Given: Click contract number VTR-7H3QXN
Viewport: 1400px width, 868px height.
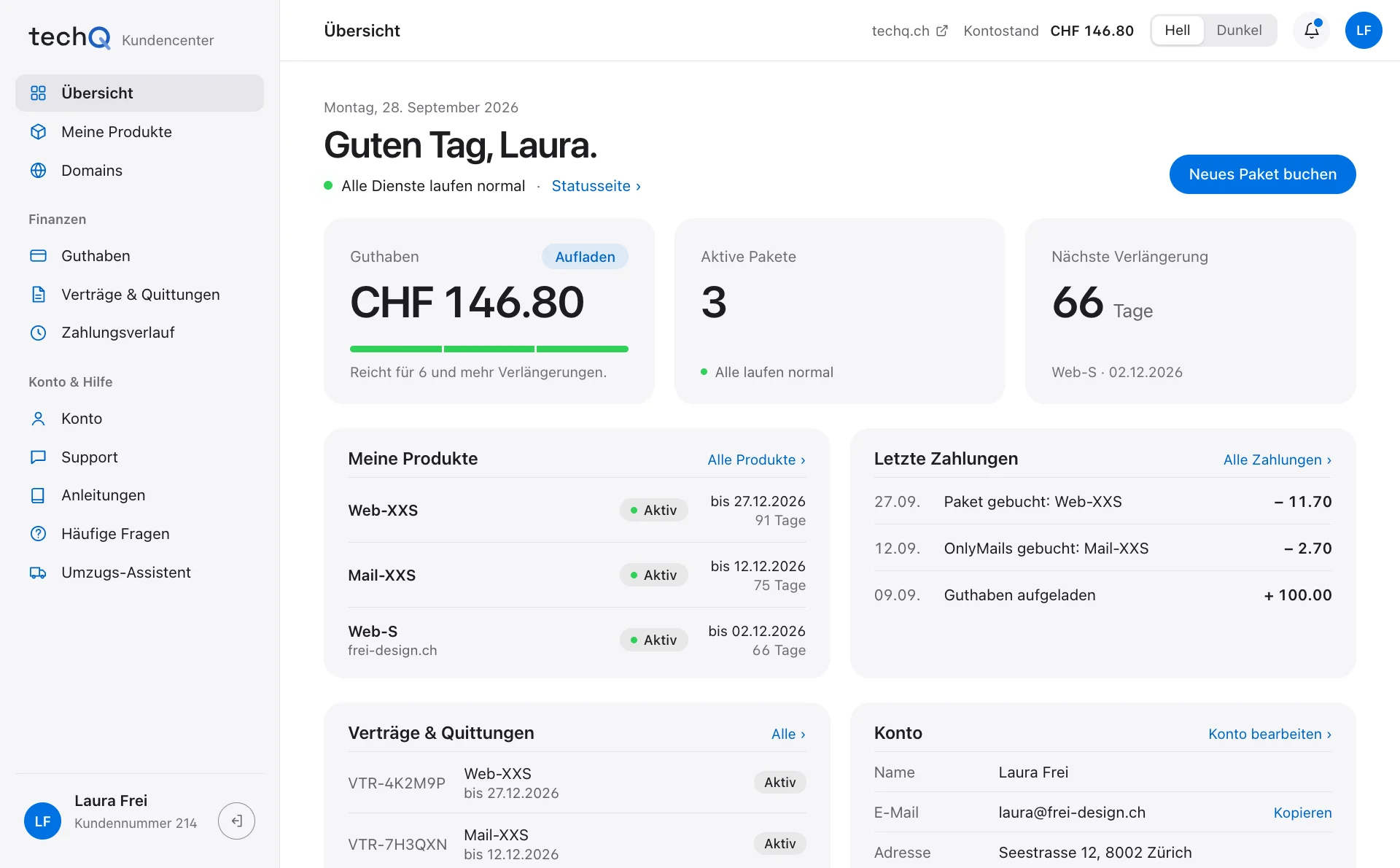Looking at the screenshot, I should (x=397, y=844).
